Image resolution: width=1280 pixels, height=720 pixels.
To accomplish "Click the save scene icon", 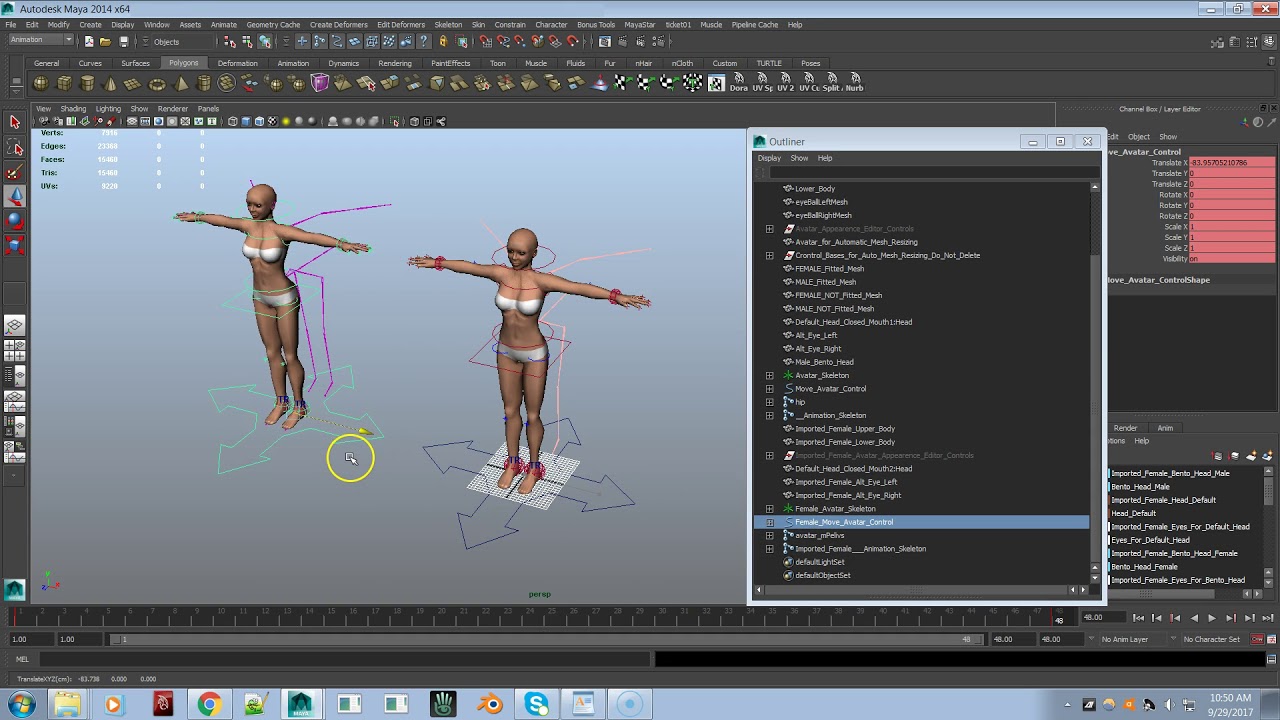I will [124, 41].
